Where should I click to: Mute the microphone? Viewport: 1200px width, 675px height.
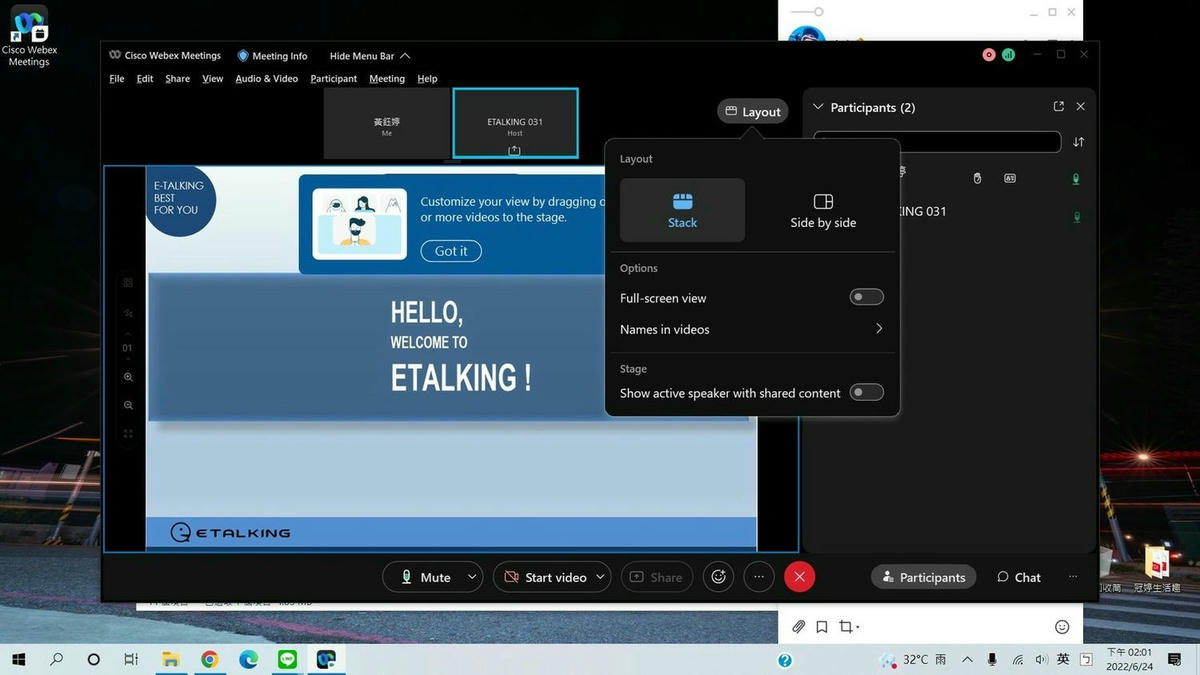click(425, 577)
